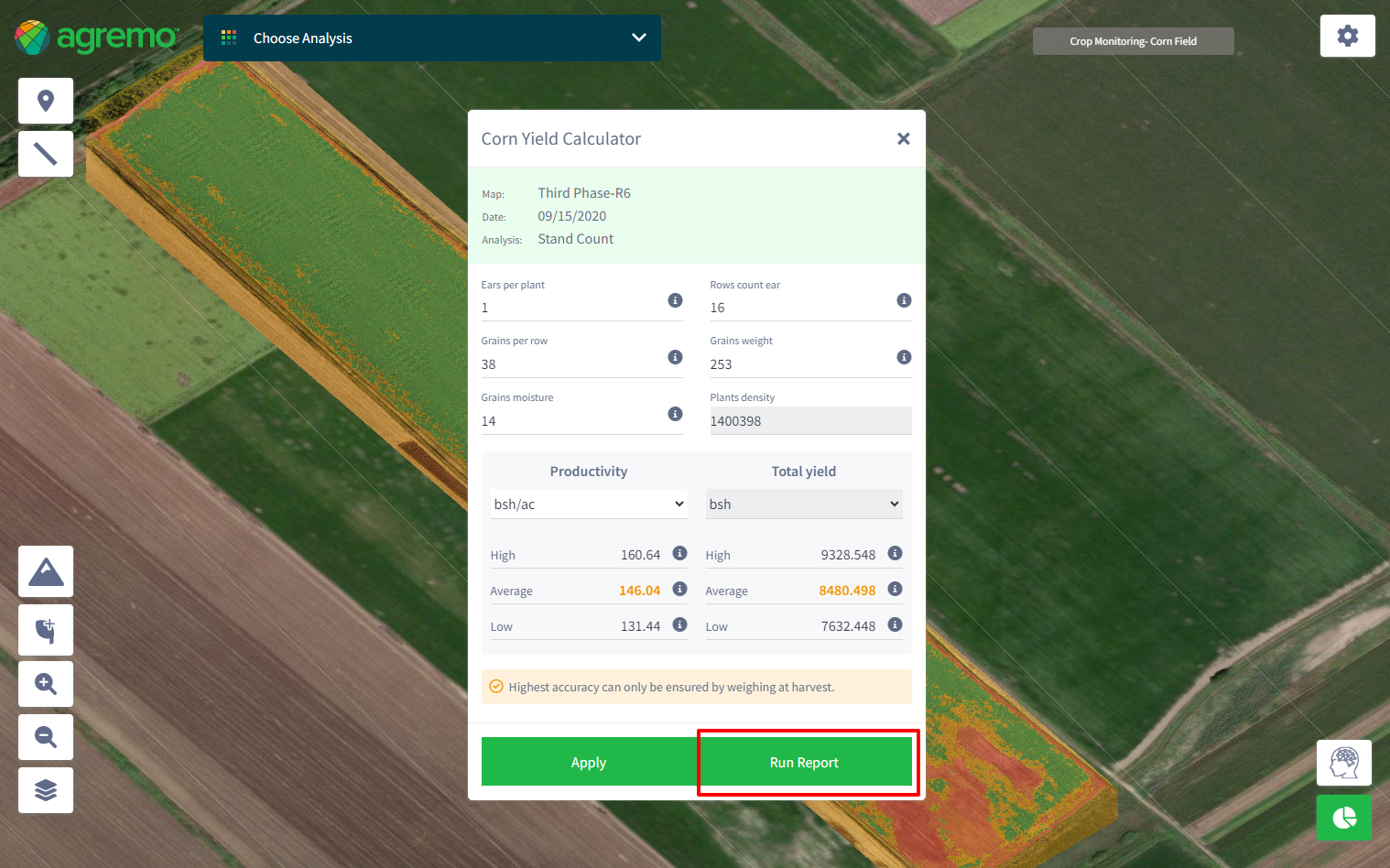Open the Productivity bsh/ac unit dropdown
The width and height of the screenshot is (1390, 868).
589,505
